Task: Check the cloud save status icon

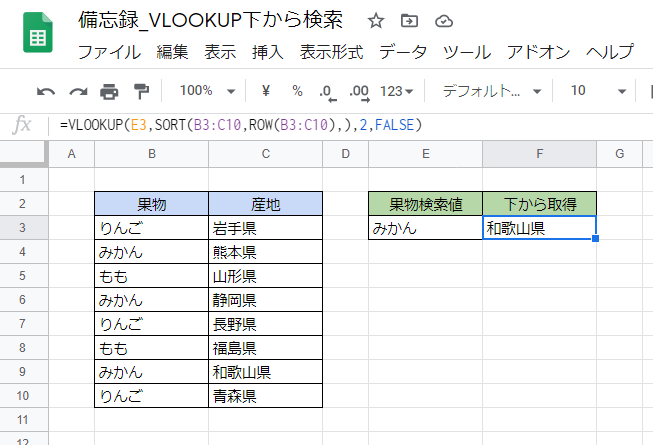Action: 444,21
